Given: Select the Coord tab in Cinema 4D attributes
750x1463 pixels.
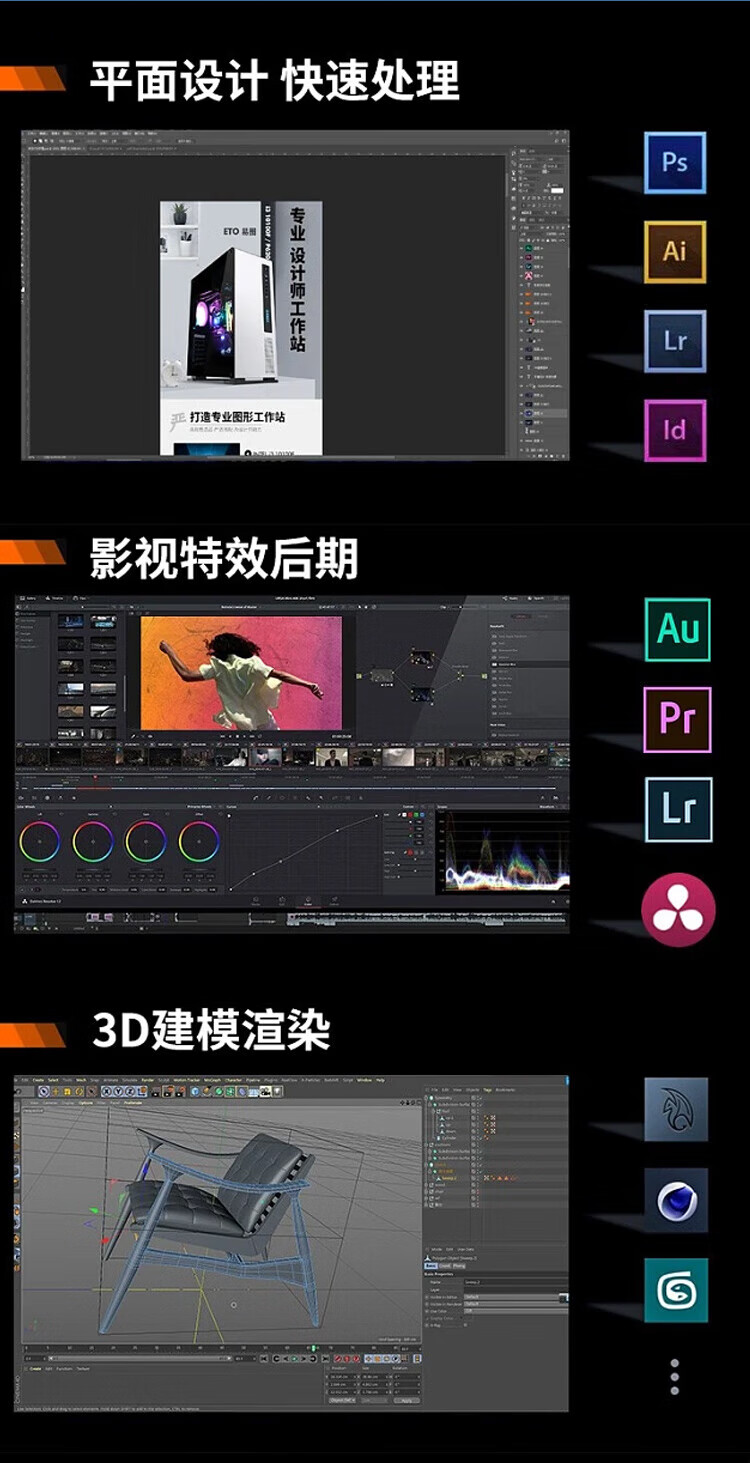Looking at the screenshot, I should (x=446, y=1266).
